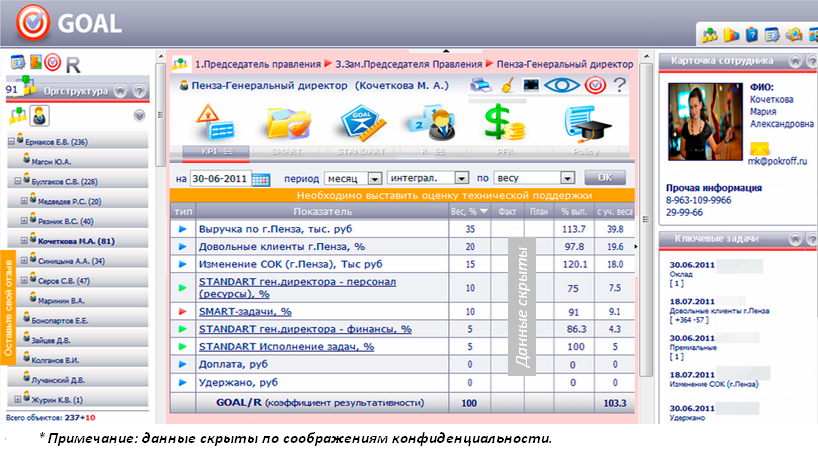Click the small target icon beside R

[x=52, y=63]
